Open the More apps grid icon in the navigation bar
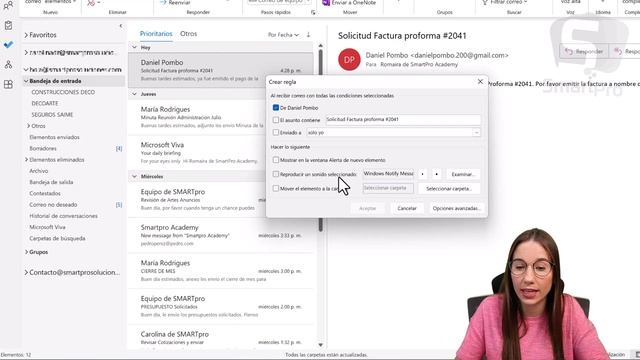 8,84
